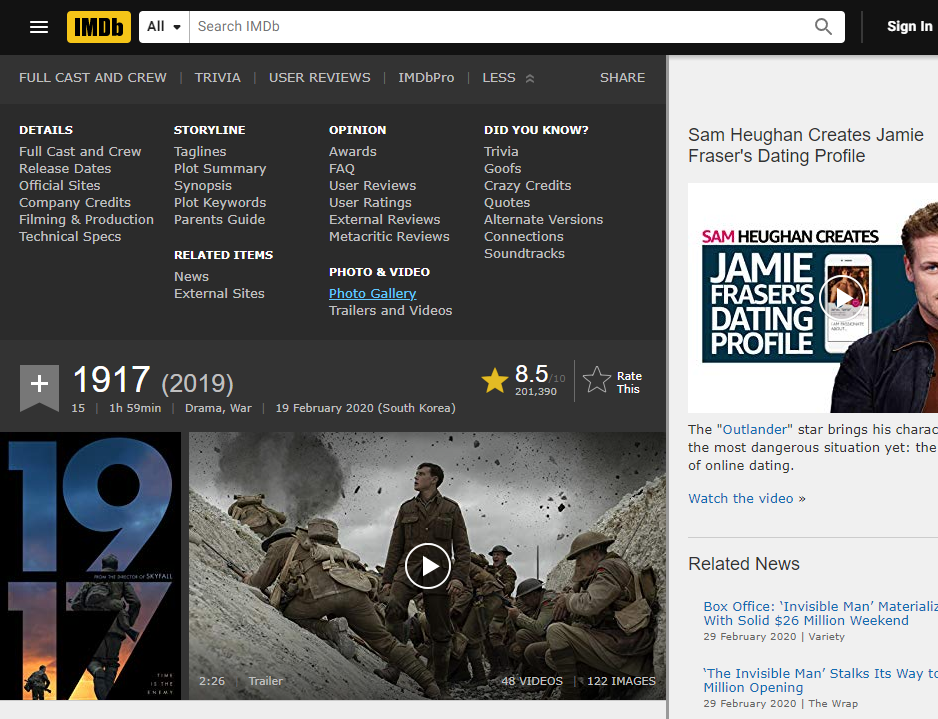The image size is (938, 719).
Task: Open Photo Gallery link
Action: click(x=373, y=294)
